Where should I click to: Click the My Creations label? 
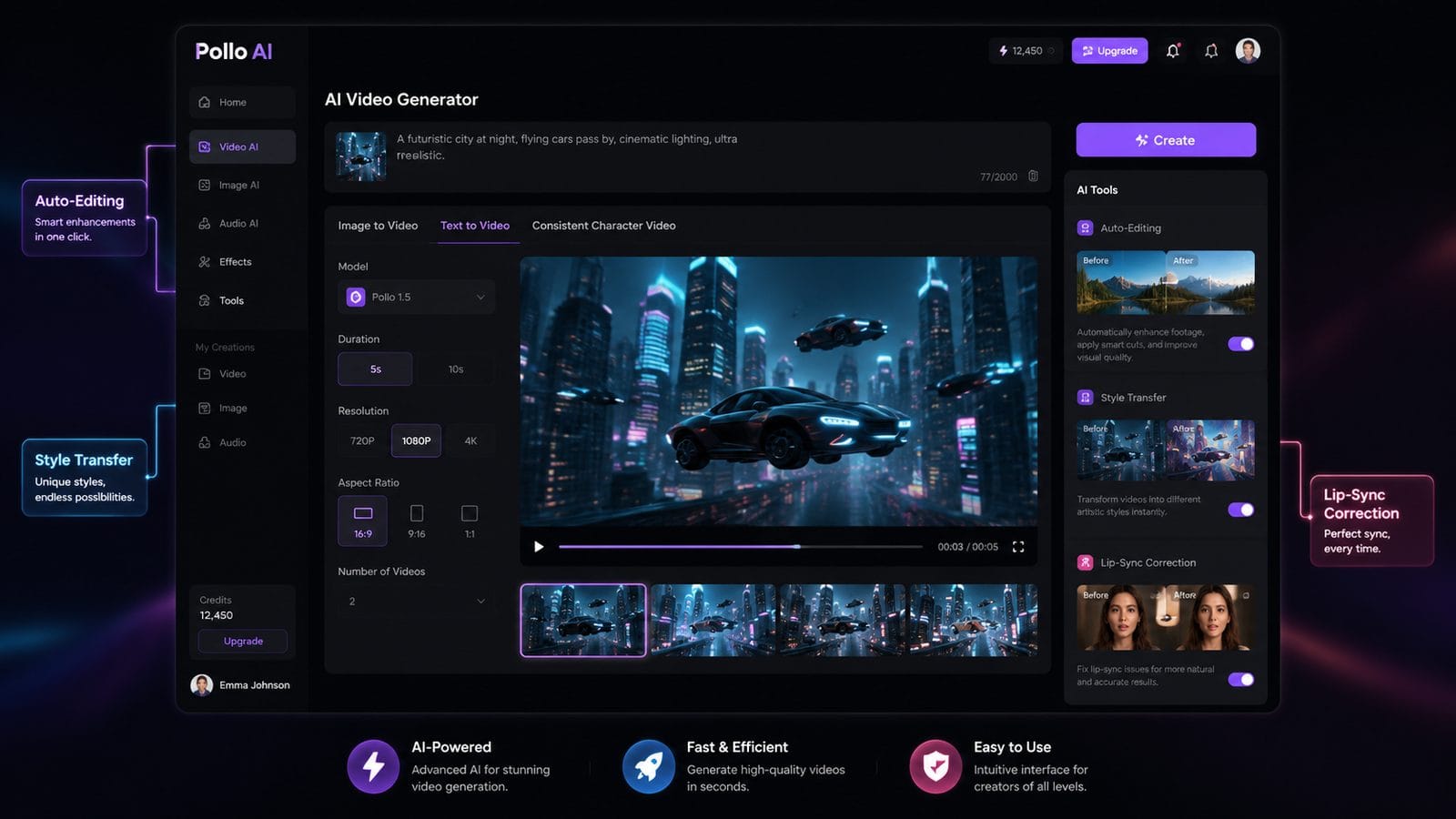225,348
